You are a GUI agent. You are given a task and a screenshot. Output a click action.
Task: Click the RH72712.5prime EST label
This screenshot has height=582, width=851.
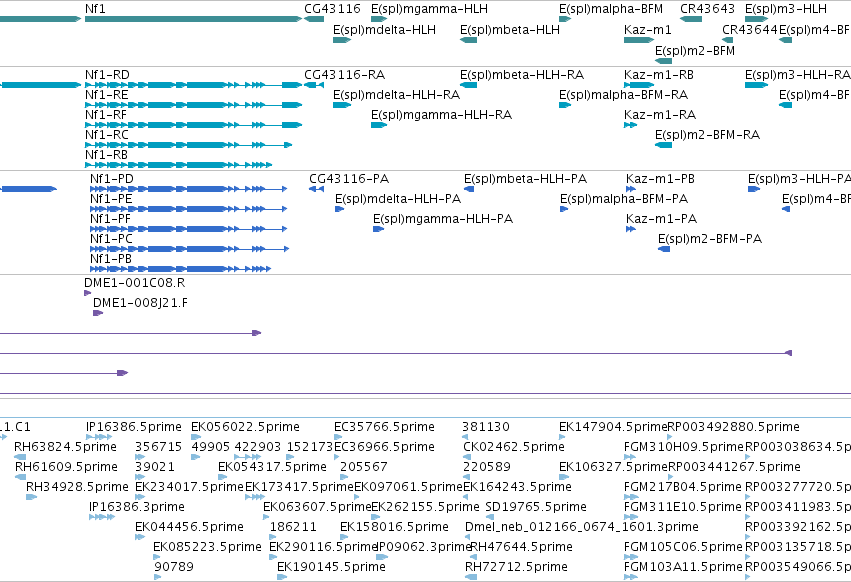516,567
